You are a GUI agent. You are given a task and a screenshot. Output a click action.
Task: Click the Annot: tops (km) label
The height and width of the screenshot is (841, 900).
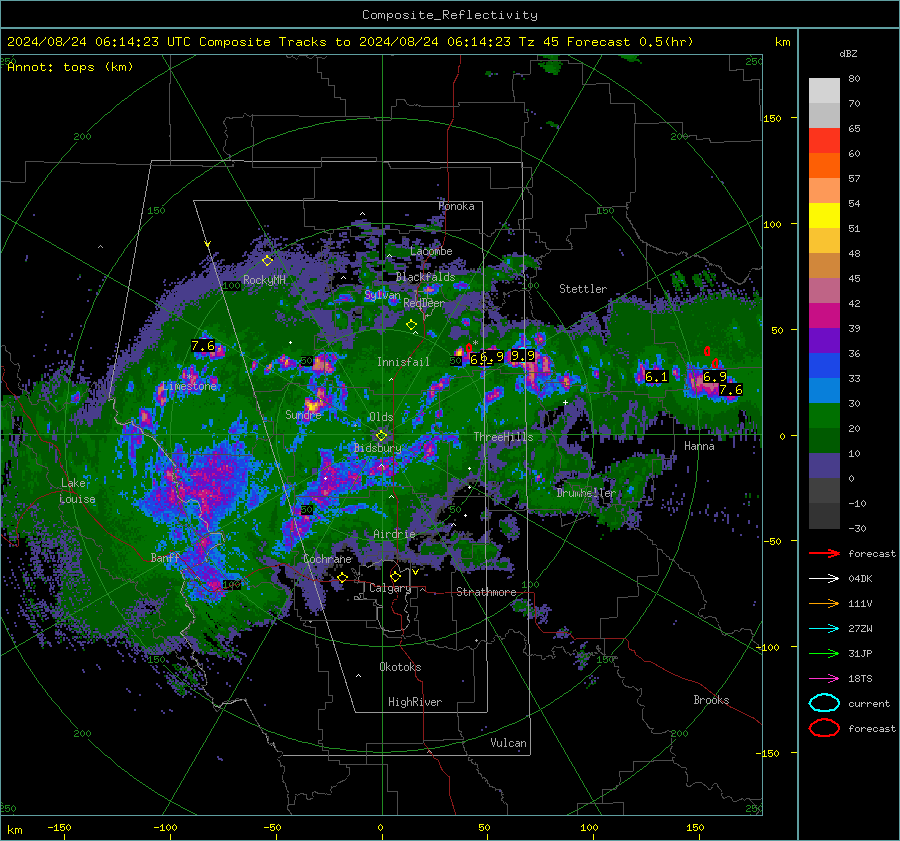(70, 67)
